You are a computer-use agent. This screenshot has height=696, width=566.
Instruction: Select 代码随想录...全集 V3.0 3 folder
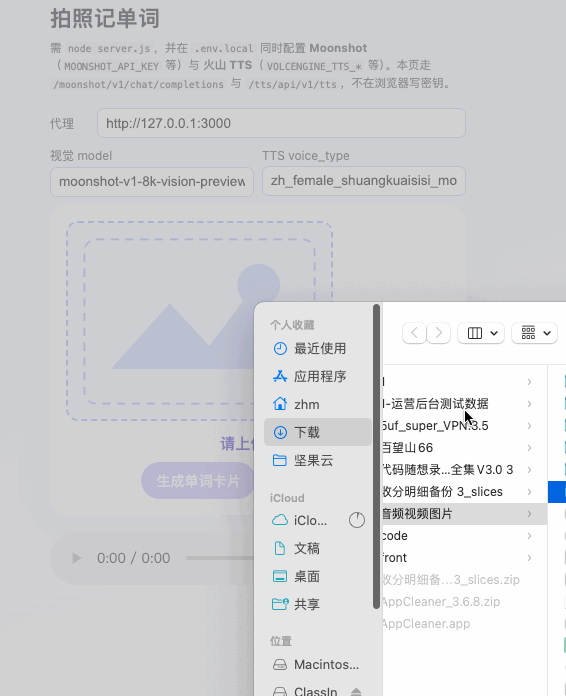(464, 470)
